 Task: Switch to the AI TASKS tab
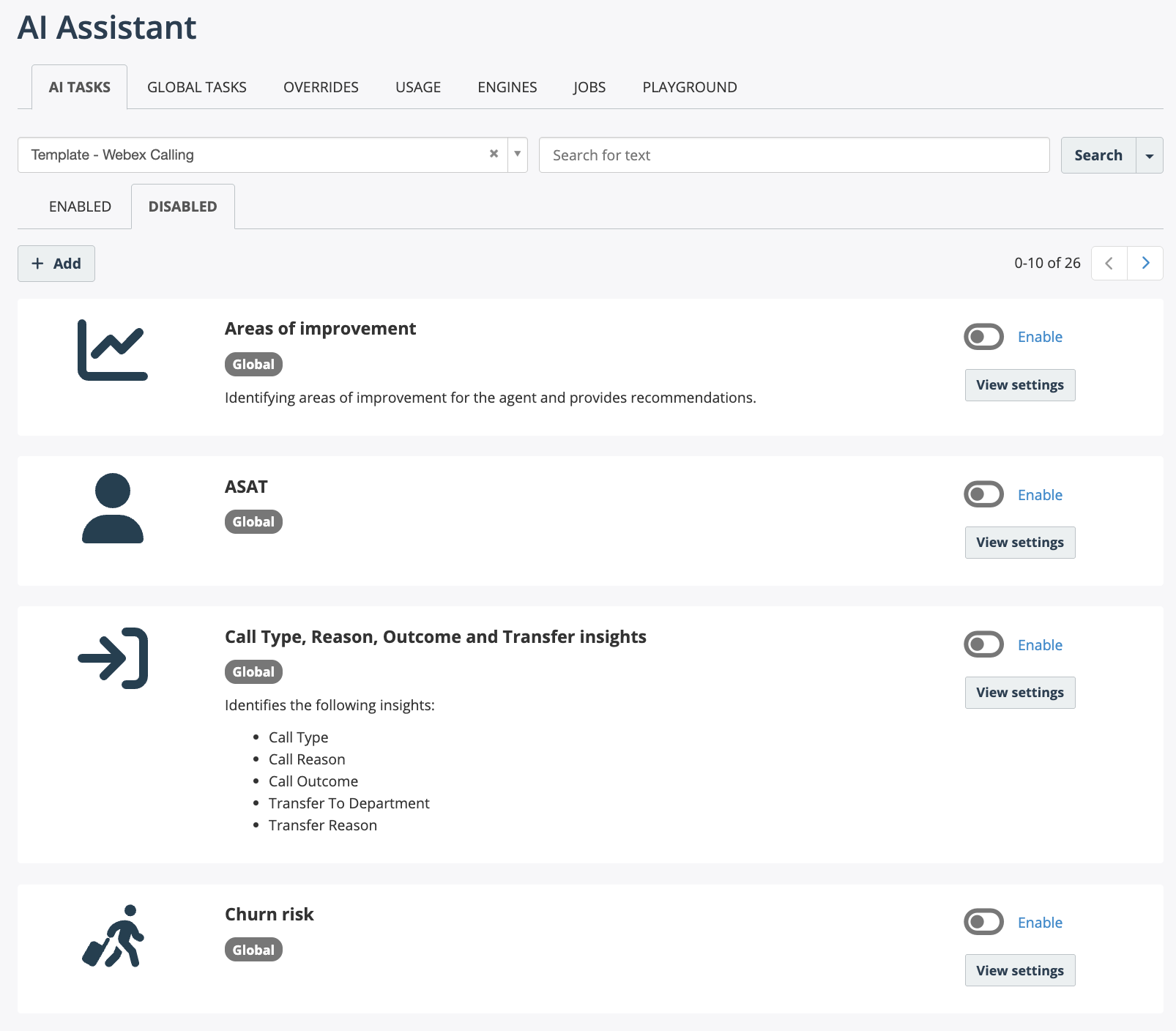point(79,87)
